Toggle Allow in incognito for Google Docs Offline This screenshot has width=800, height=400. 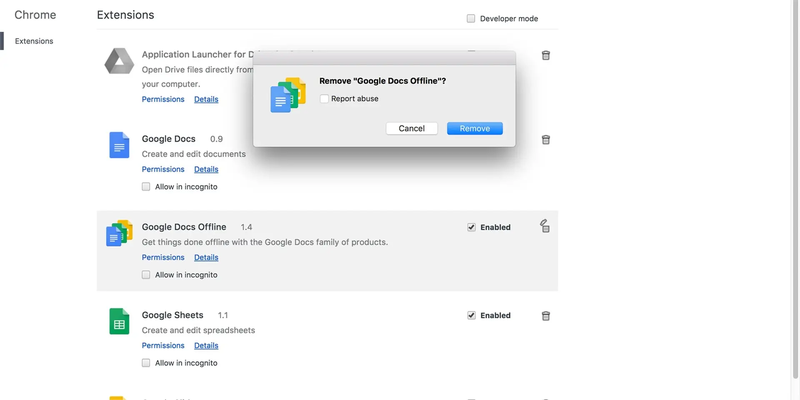click(146, 275)
